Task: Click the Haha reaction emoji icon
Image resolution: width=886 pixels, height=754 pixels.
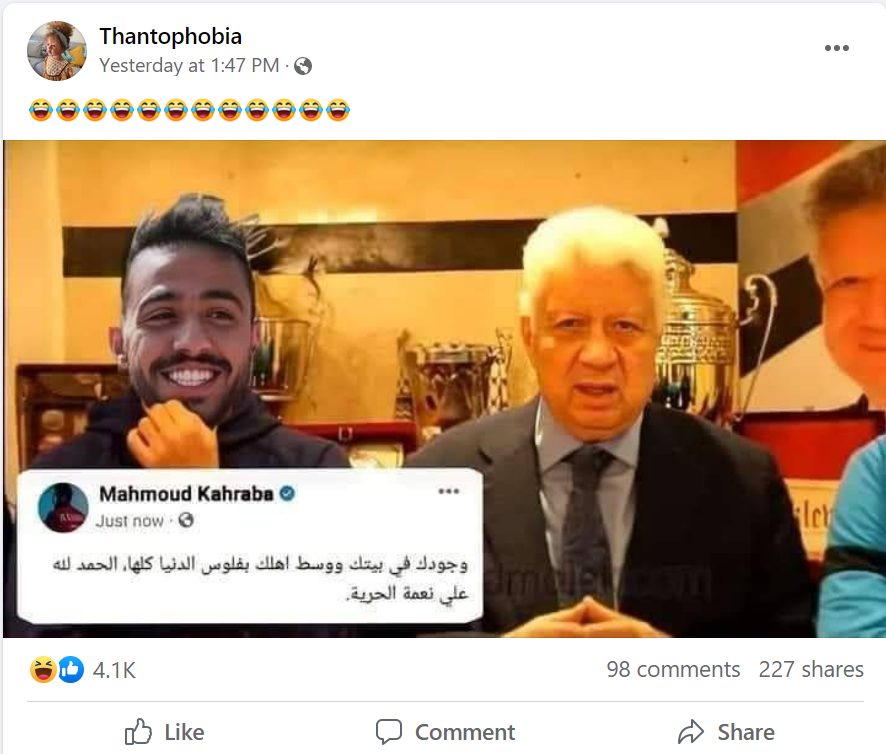Action: point(42,670)
